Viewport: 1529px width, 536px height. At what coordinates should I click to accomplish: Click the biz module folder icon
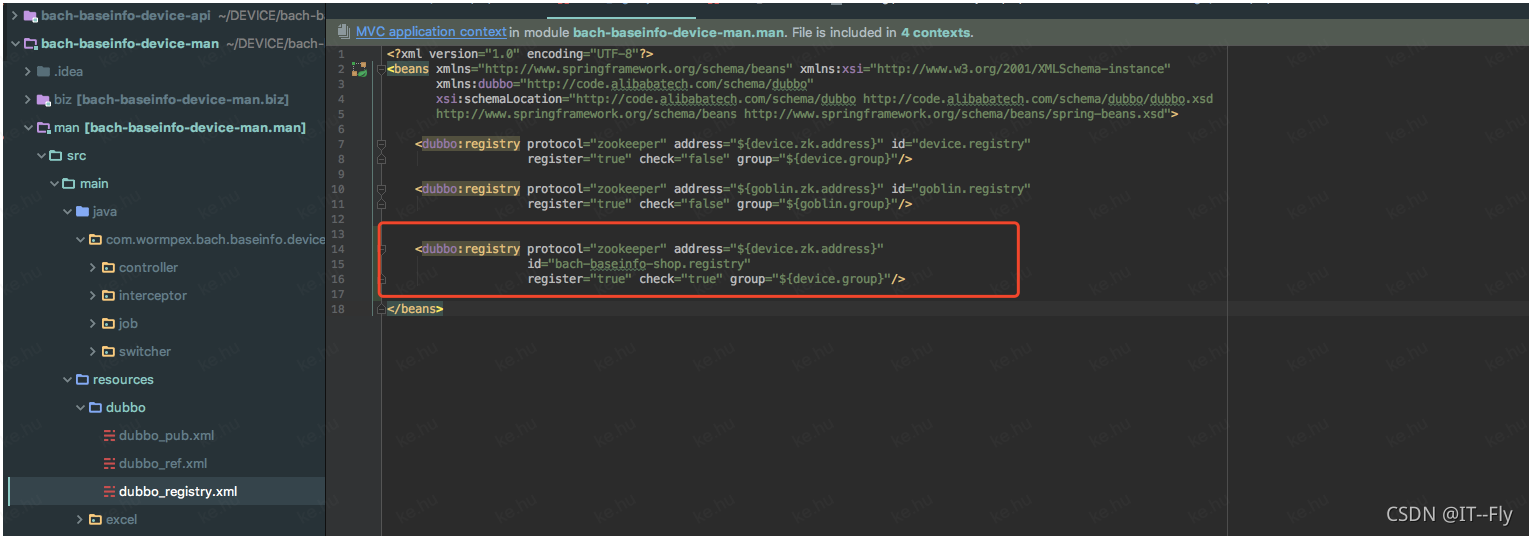[43, 100]
